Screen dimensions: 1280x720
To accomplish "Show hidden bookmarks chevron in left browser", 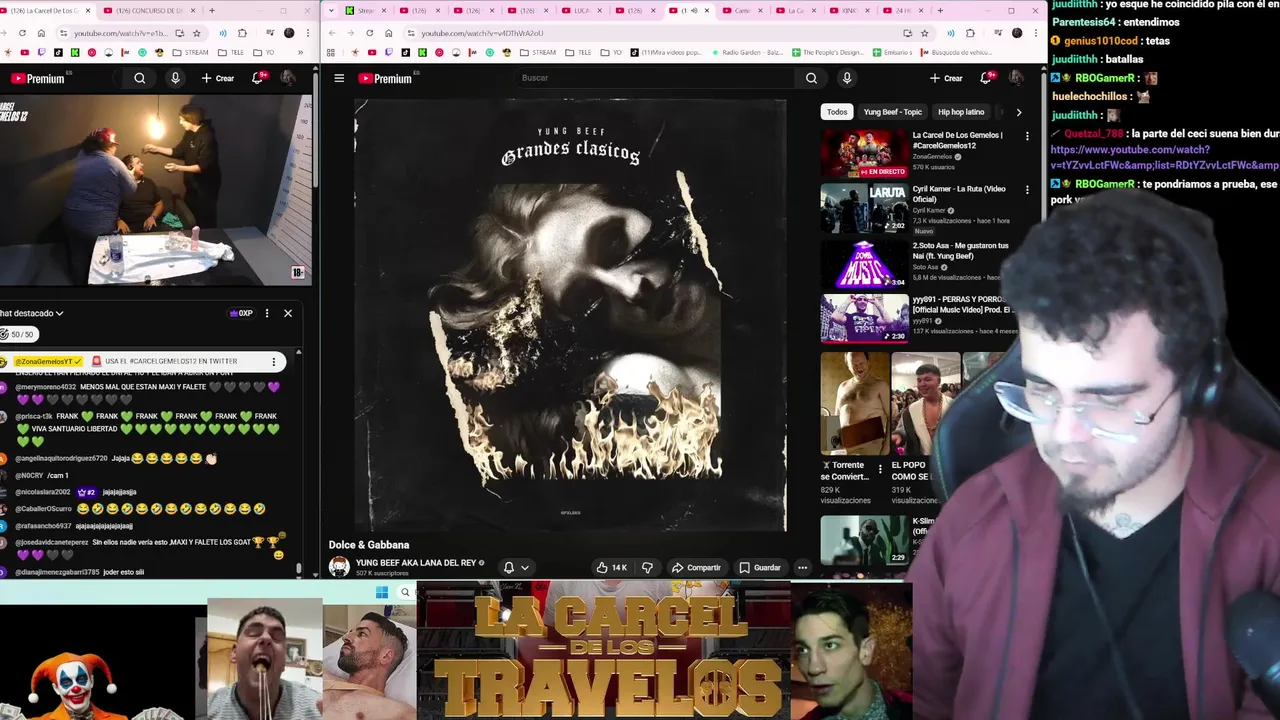I will tap(300, 52).
